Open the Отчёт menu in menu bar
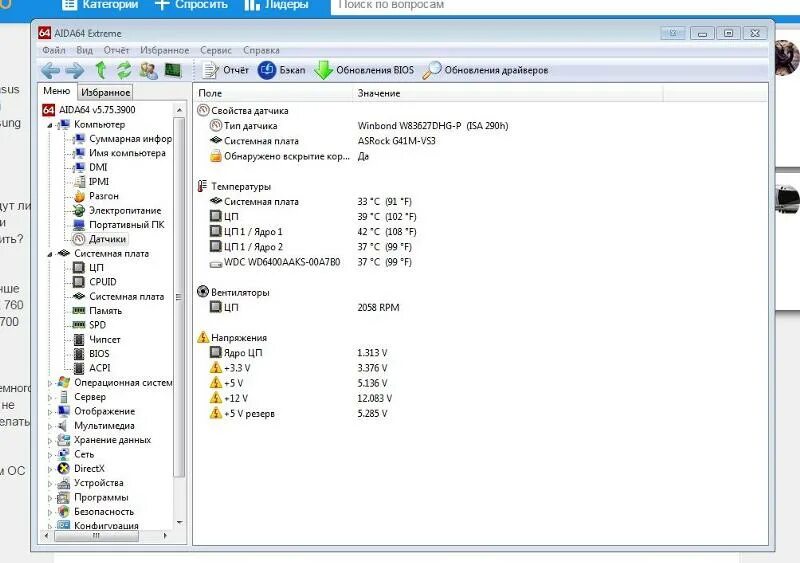Viewport: 800px width, 563px height. (x=116, y=50)
